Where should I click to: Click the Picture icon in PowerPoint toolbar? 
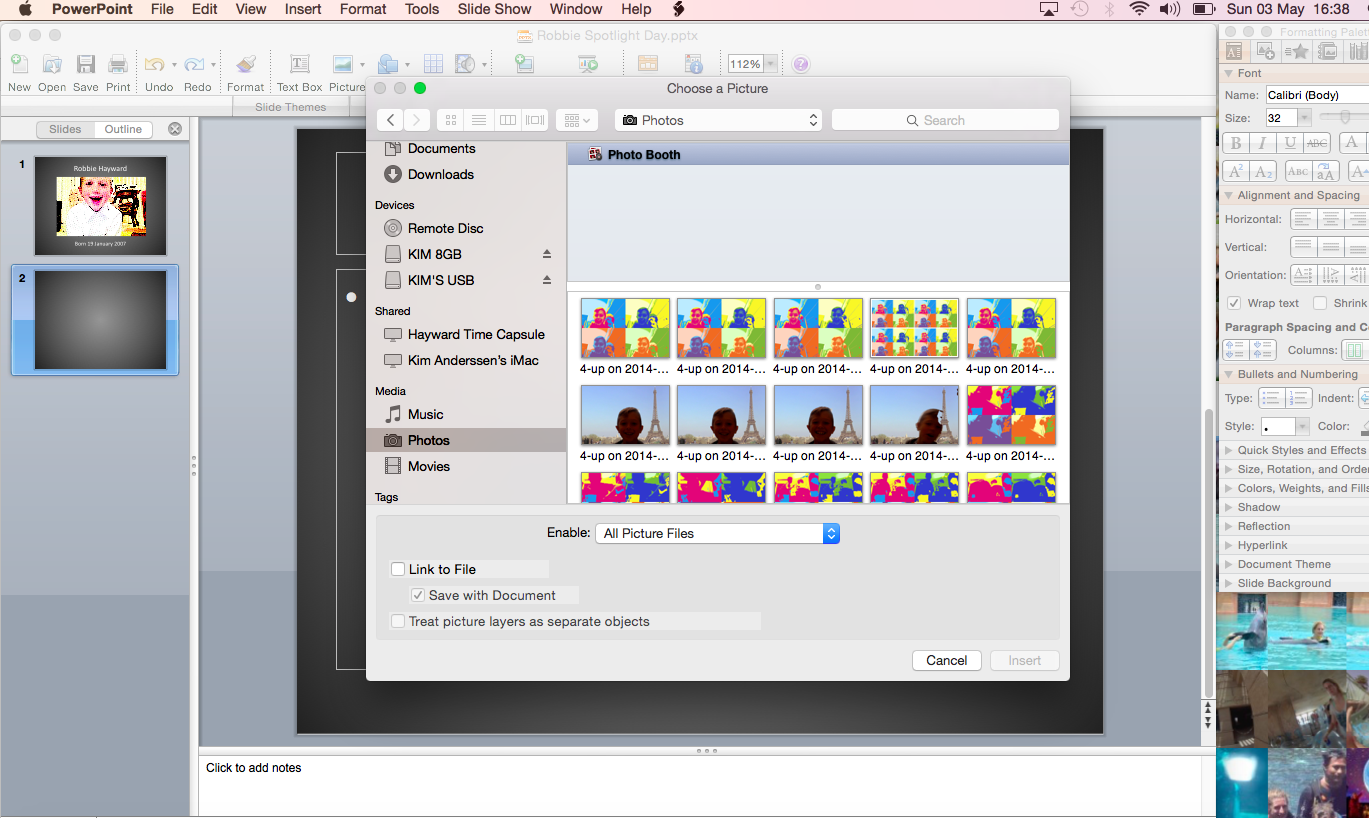click(343, 64)
